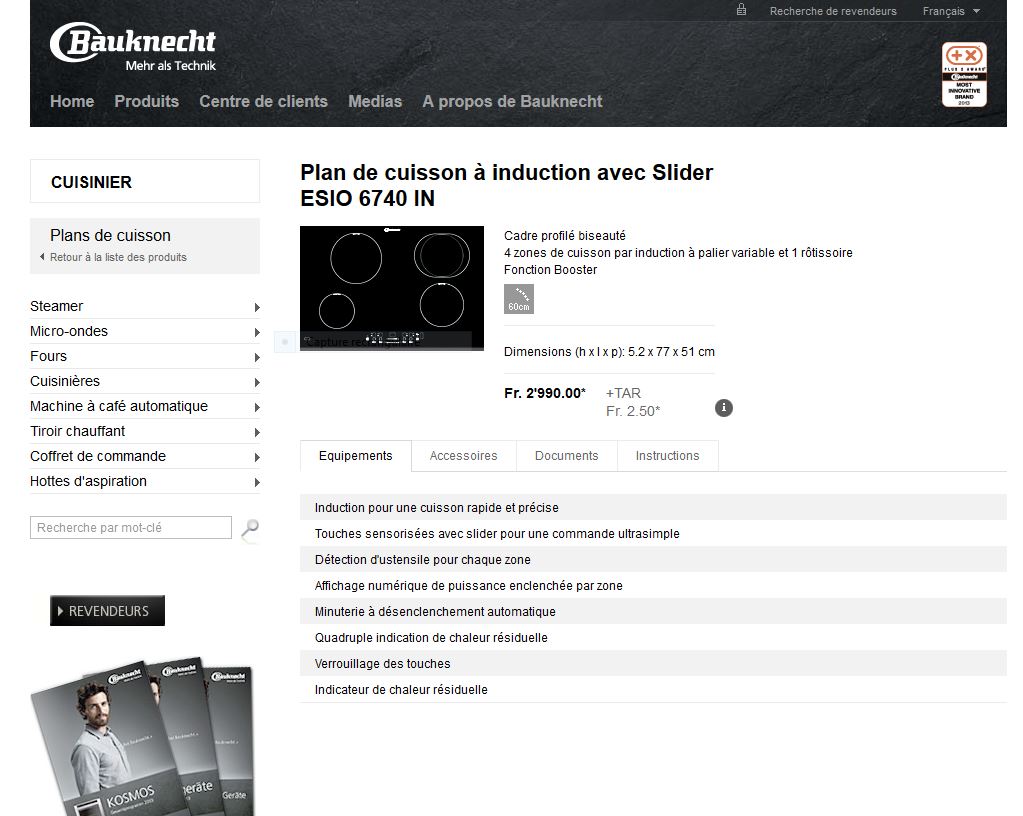The image size is (1023, 816).
Task: Expand the Fours category arrow
Action: (x=257, y=357)
